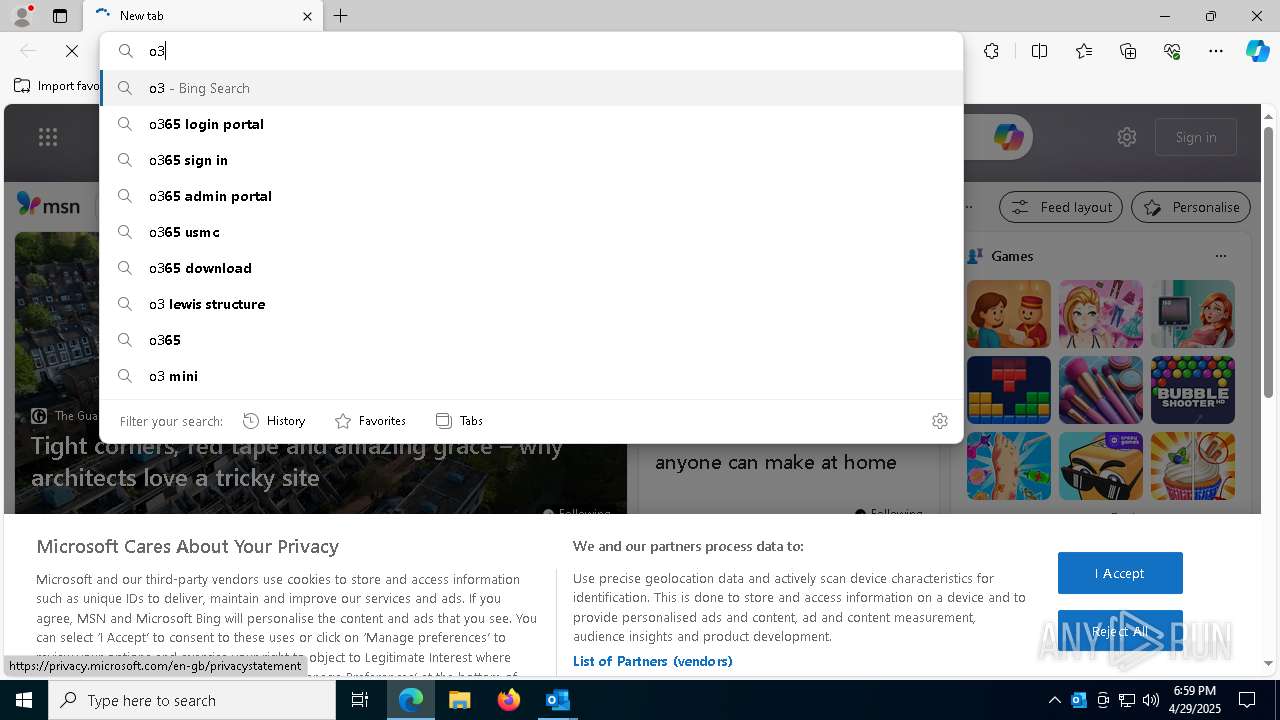
Task: Show hidden tray icons chevron
Action: [1054, 700]
